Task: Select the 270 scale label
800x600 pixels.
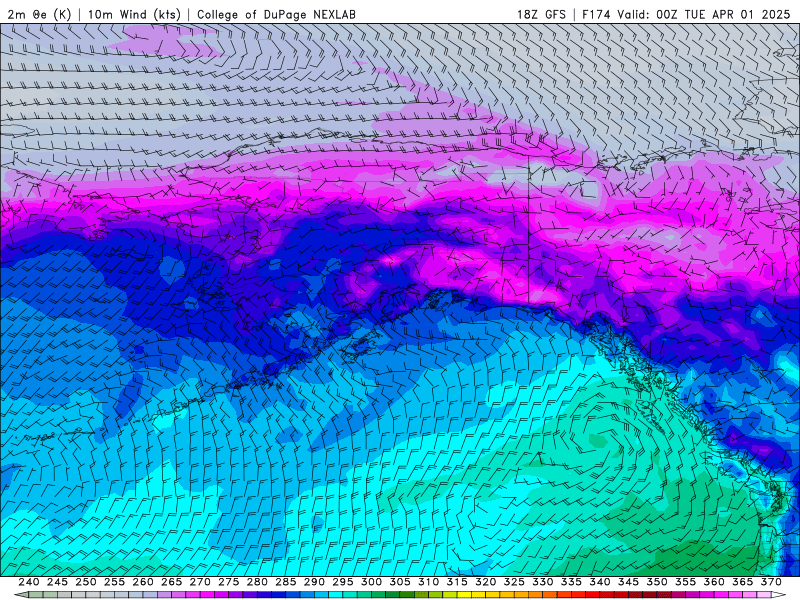Action: point(200,582)
